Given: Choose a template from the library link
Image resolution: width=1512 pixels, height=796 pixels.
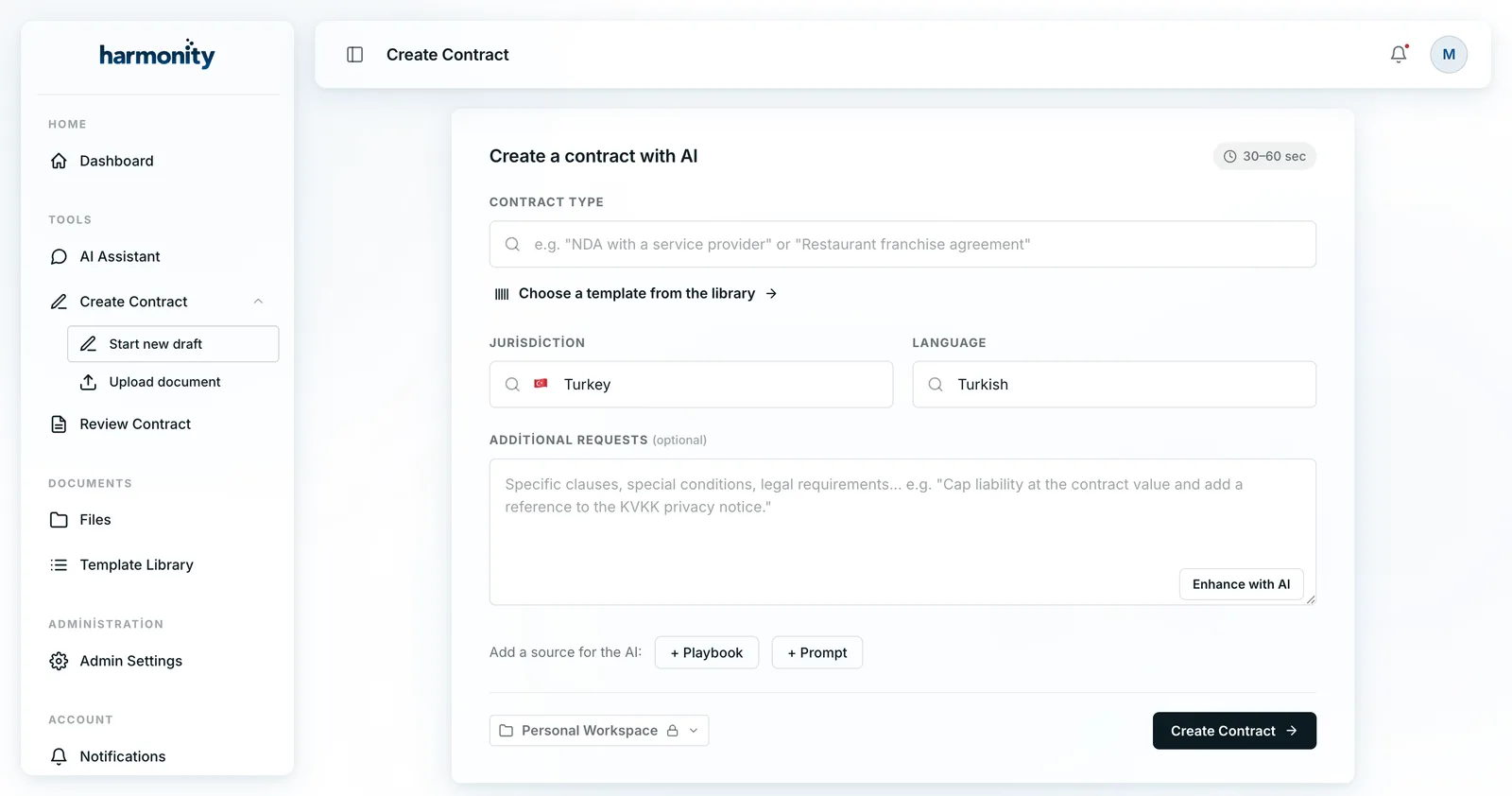Looking at the screenshot, I should [636, 294].
